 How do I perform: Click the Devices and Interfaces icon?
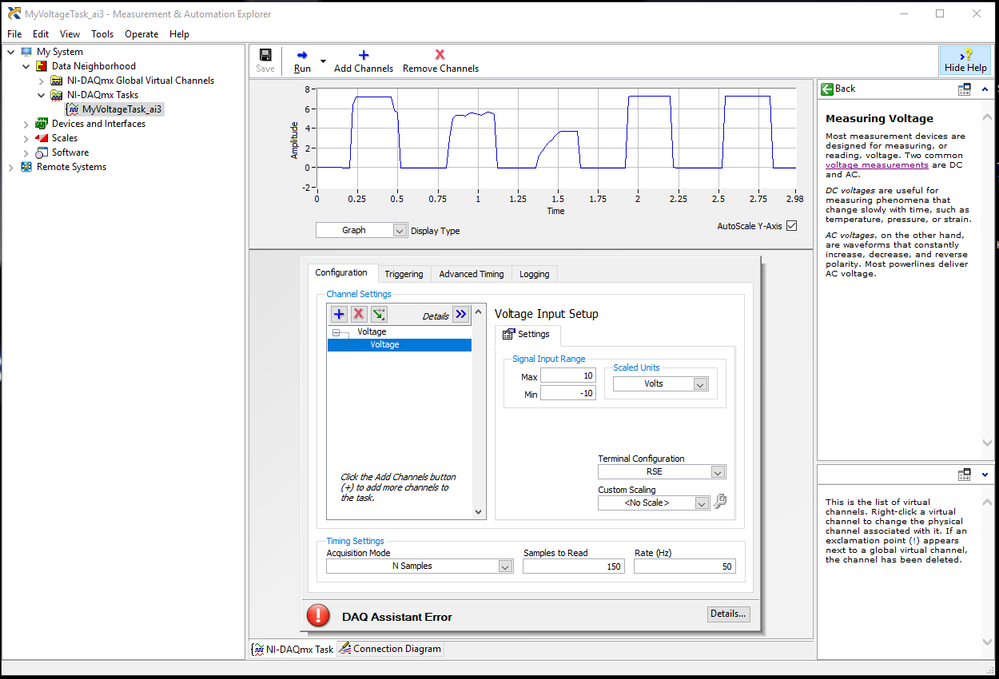[x=42, y=124]
